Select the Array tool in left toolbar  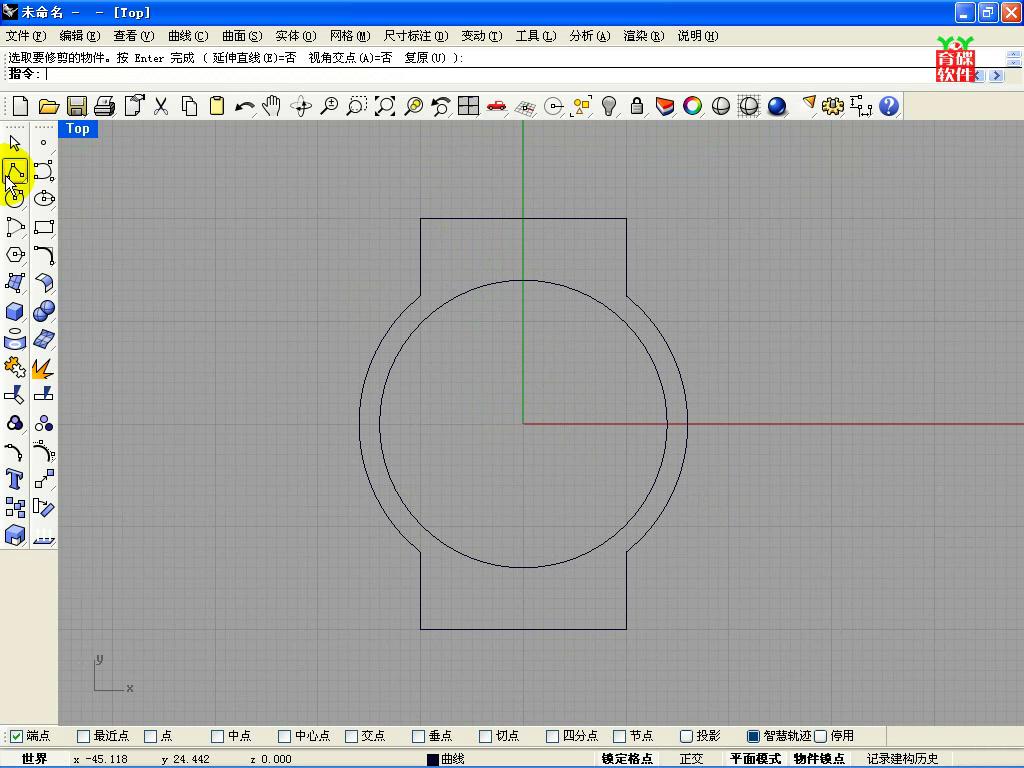15,507
